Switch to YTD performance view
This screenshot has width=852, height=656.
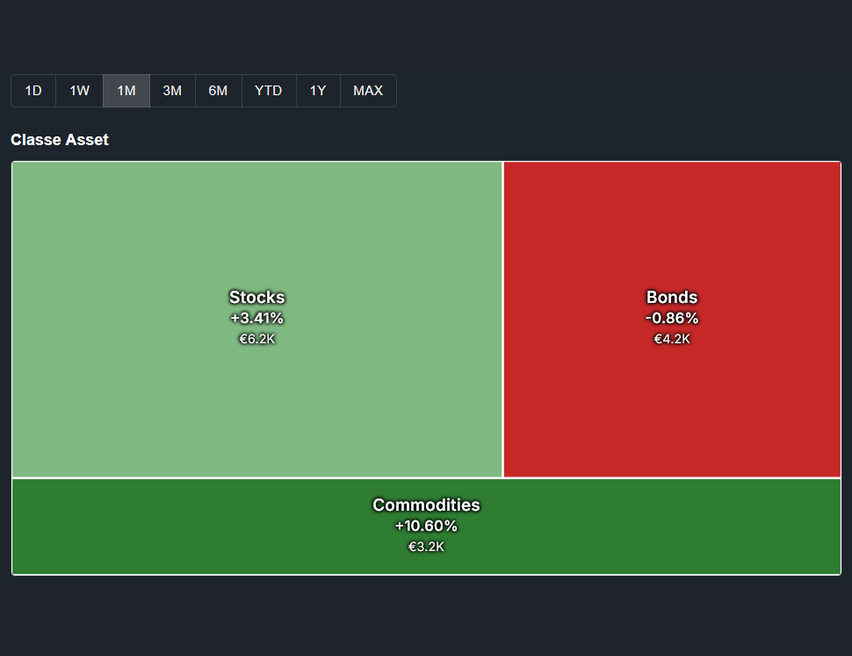268,90
